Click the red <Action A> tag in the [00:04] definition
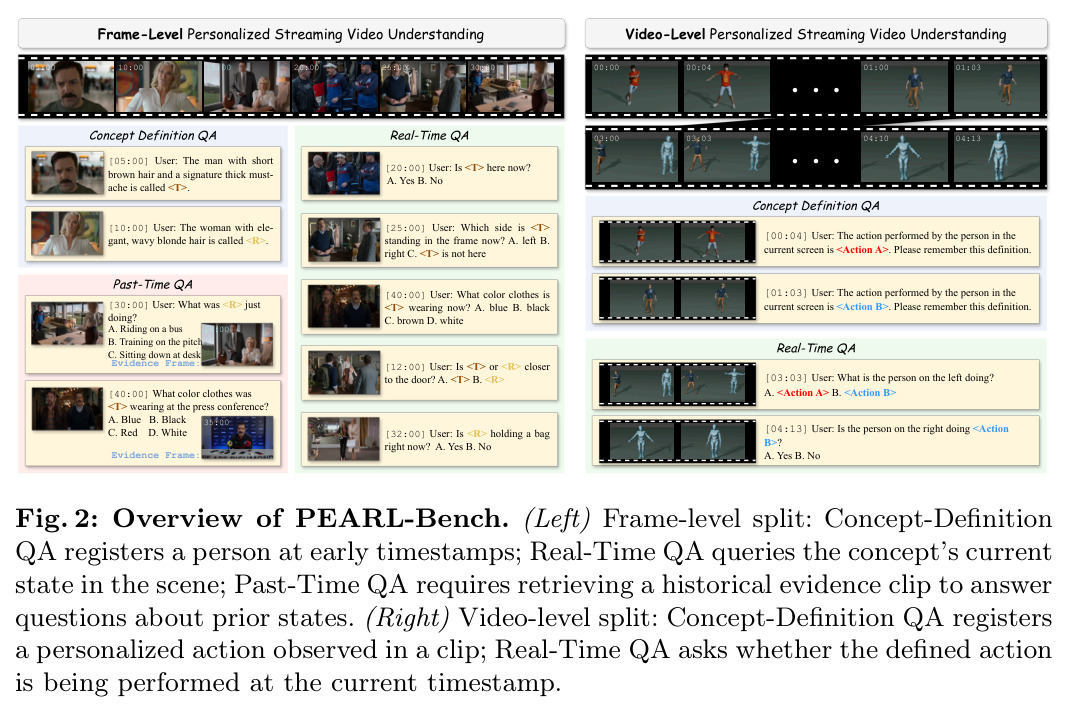1068x712 pixels. [x=862, y=249]
